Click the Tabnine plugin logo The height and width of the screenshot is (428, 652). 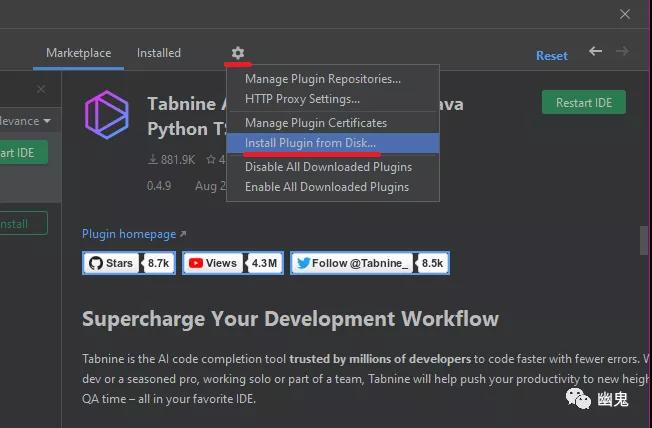107,115
